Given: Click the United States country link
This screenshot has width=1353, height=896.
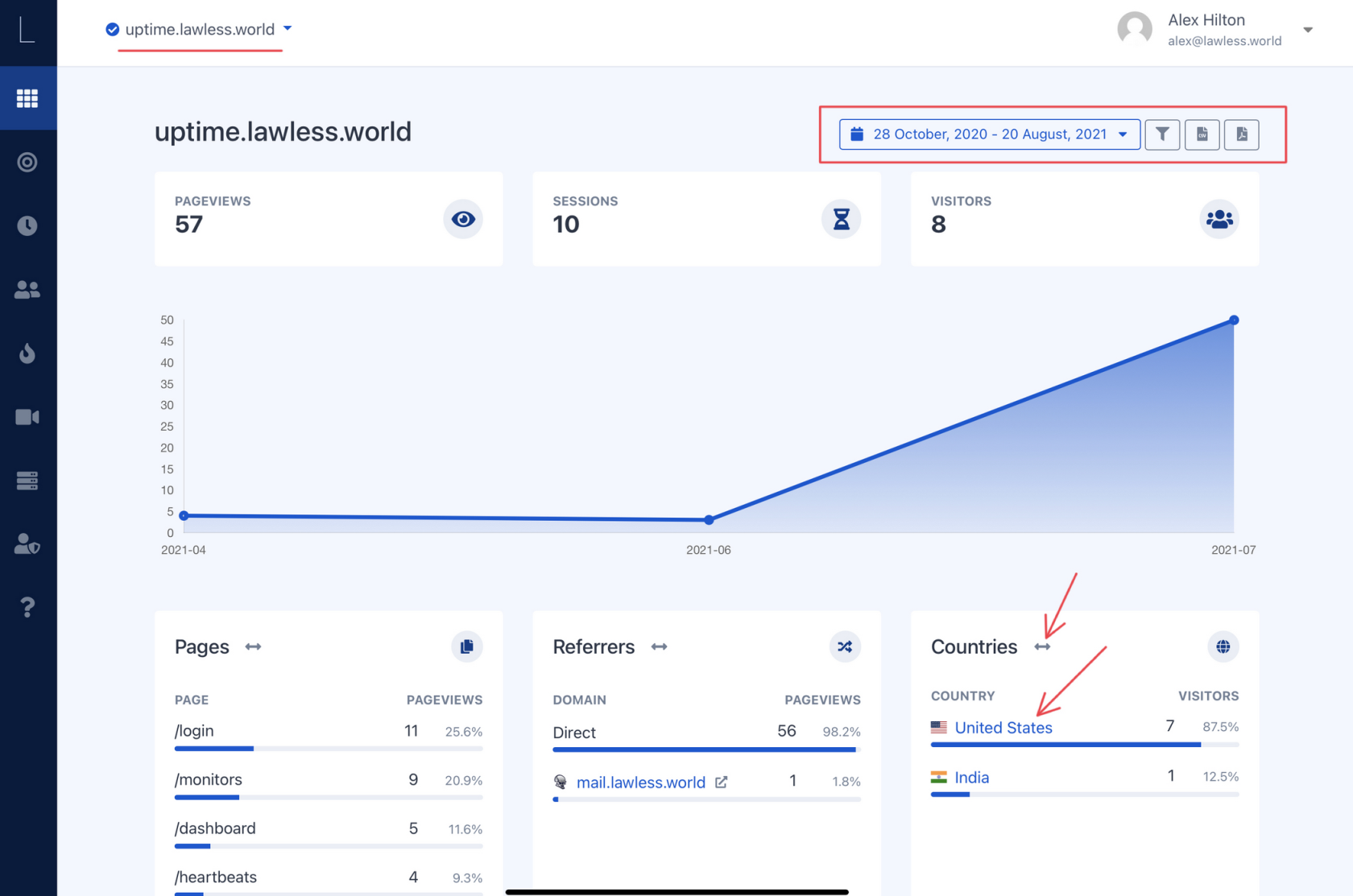Looking at the screenshot, I should (1003, 728).
